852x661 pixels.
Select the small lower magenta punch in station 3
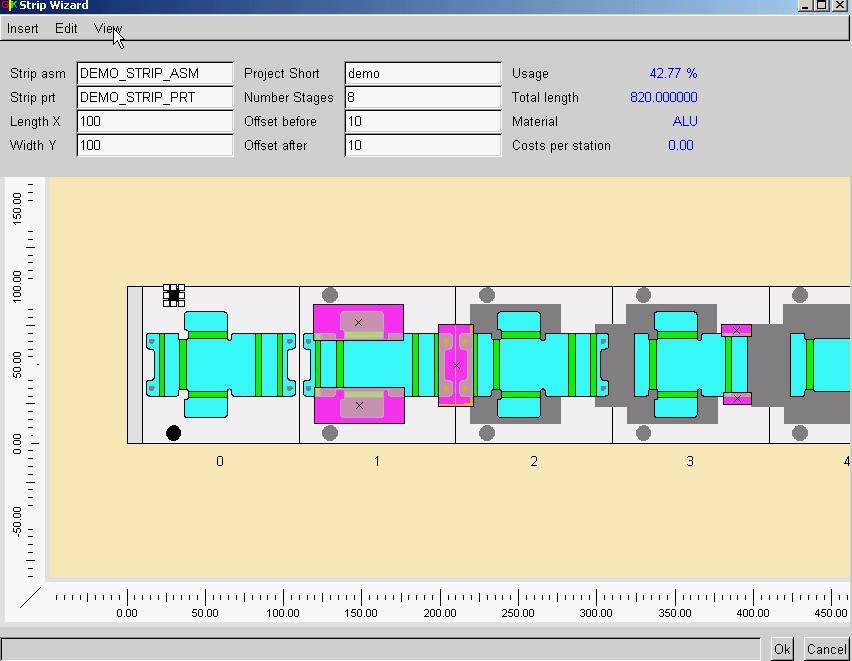pyautogui.click(x=737, y=398)
